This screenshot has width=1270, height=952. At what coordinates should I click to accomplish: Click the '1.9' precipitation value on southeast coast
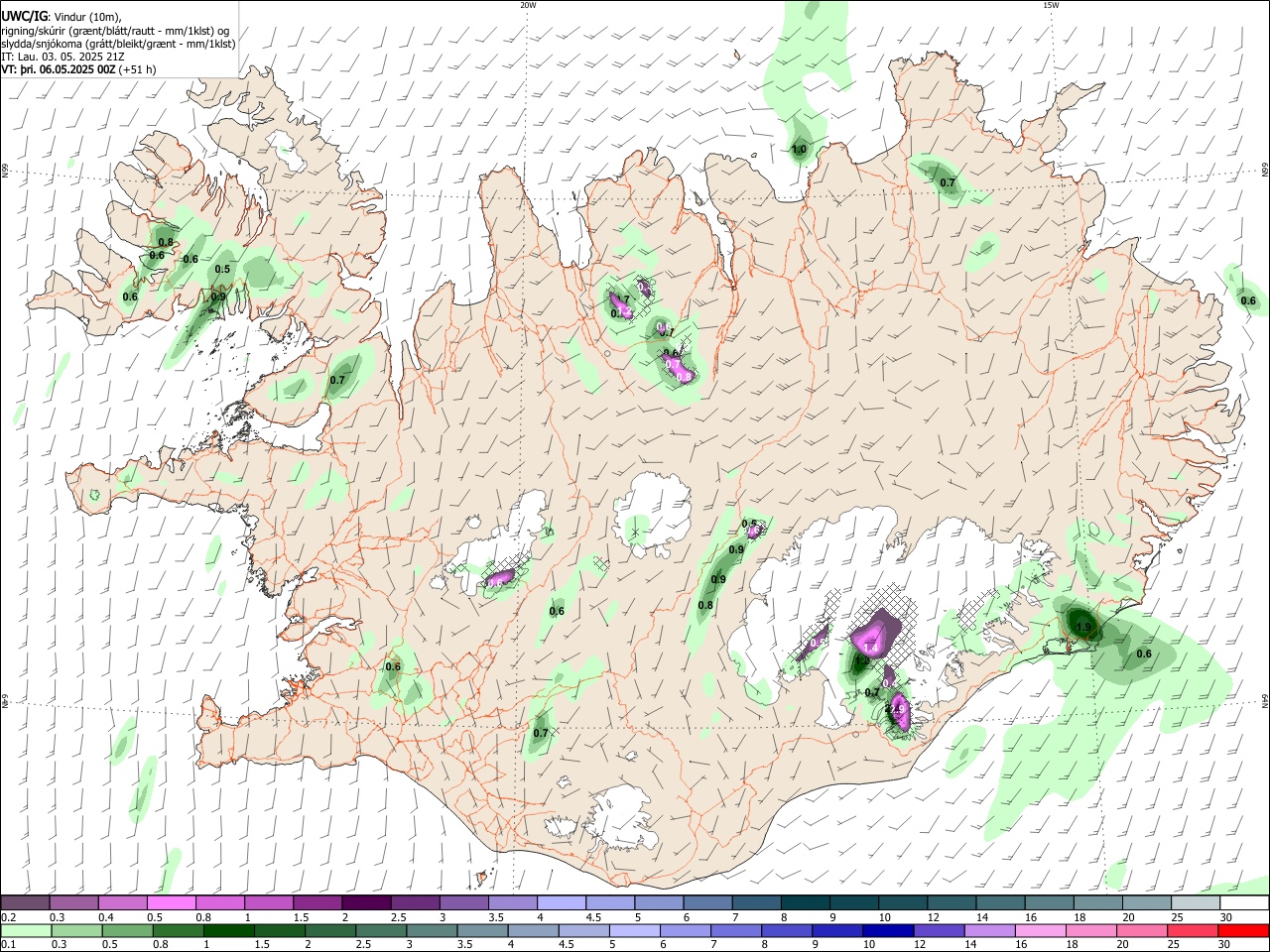point(1083,628)
